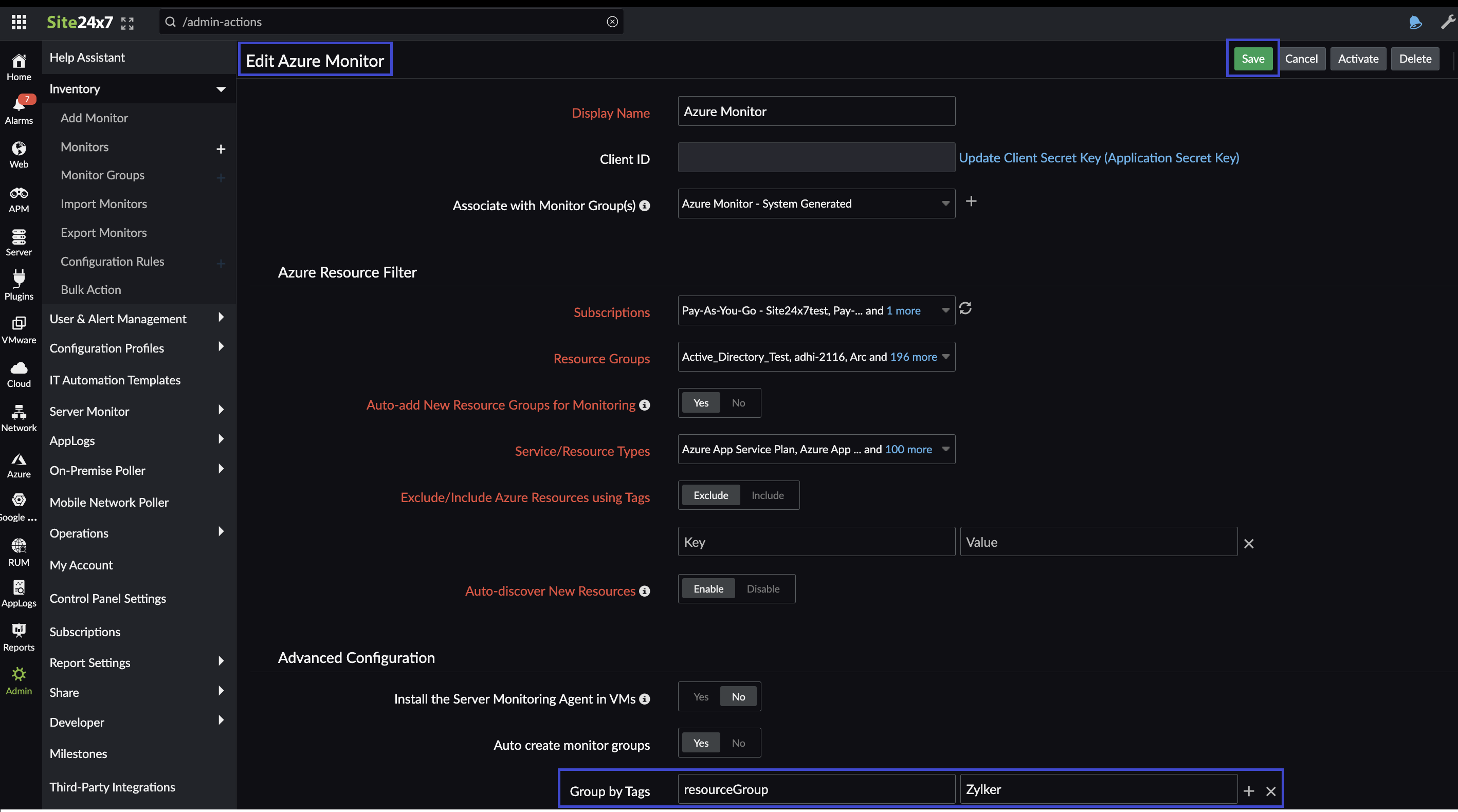Set Auto-add New Resource Groups to No
The width and height of the screenshot is (1458, 812).
[738, 403]
